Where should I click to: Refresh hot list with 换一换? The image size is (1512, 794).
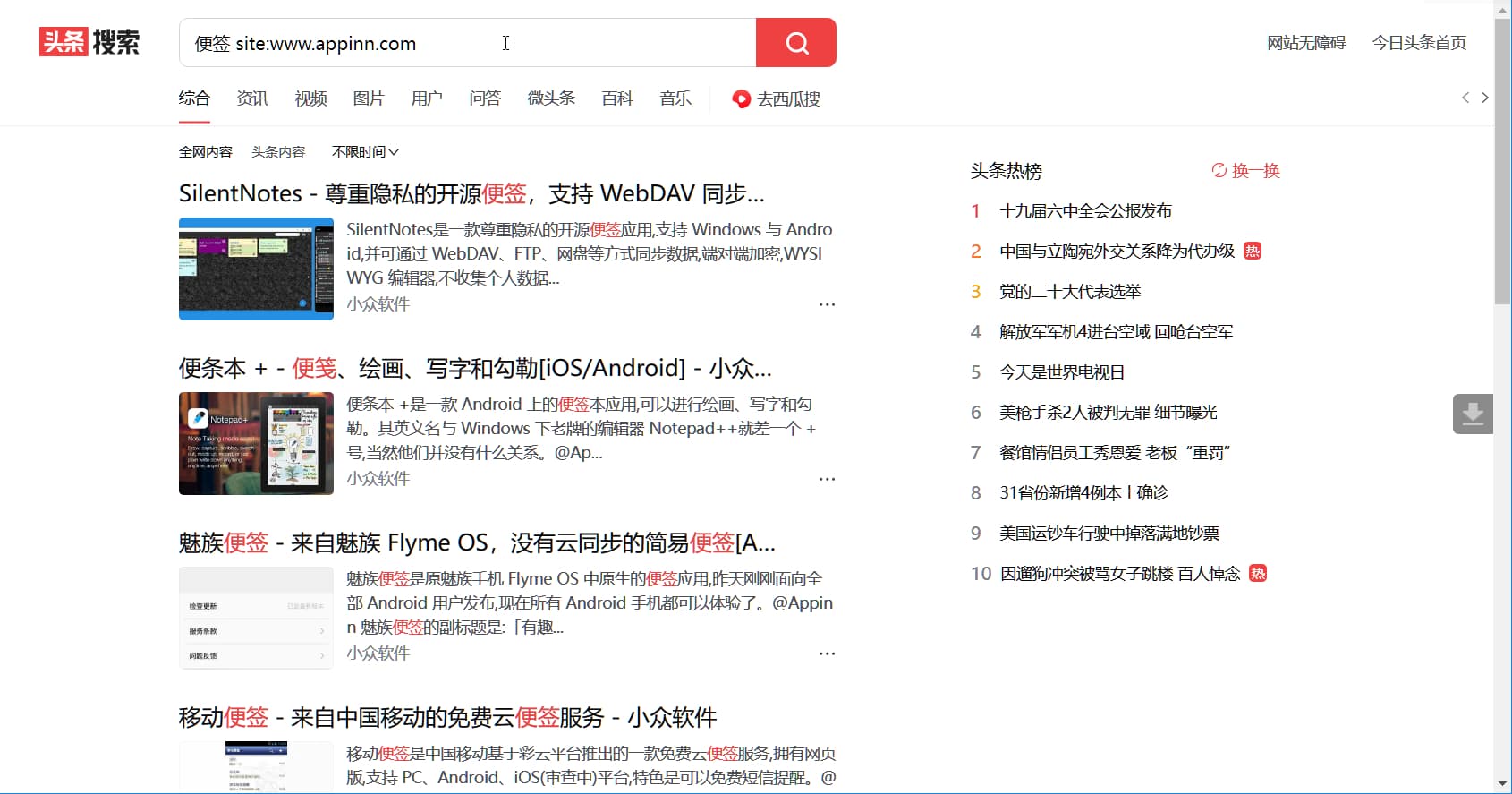[x=1245, y=170]
